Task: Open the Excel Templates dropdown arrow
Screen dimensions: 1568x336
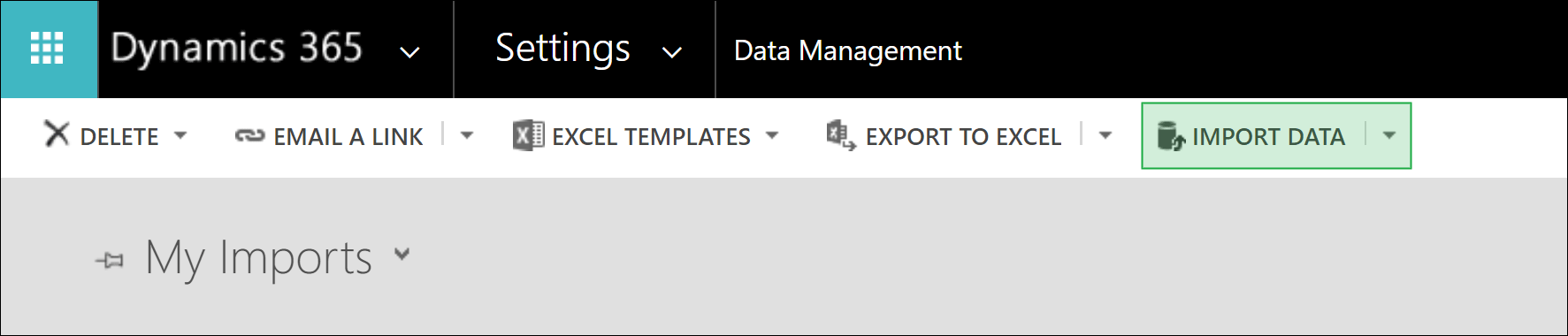Action: [x=772, y=135]
